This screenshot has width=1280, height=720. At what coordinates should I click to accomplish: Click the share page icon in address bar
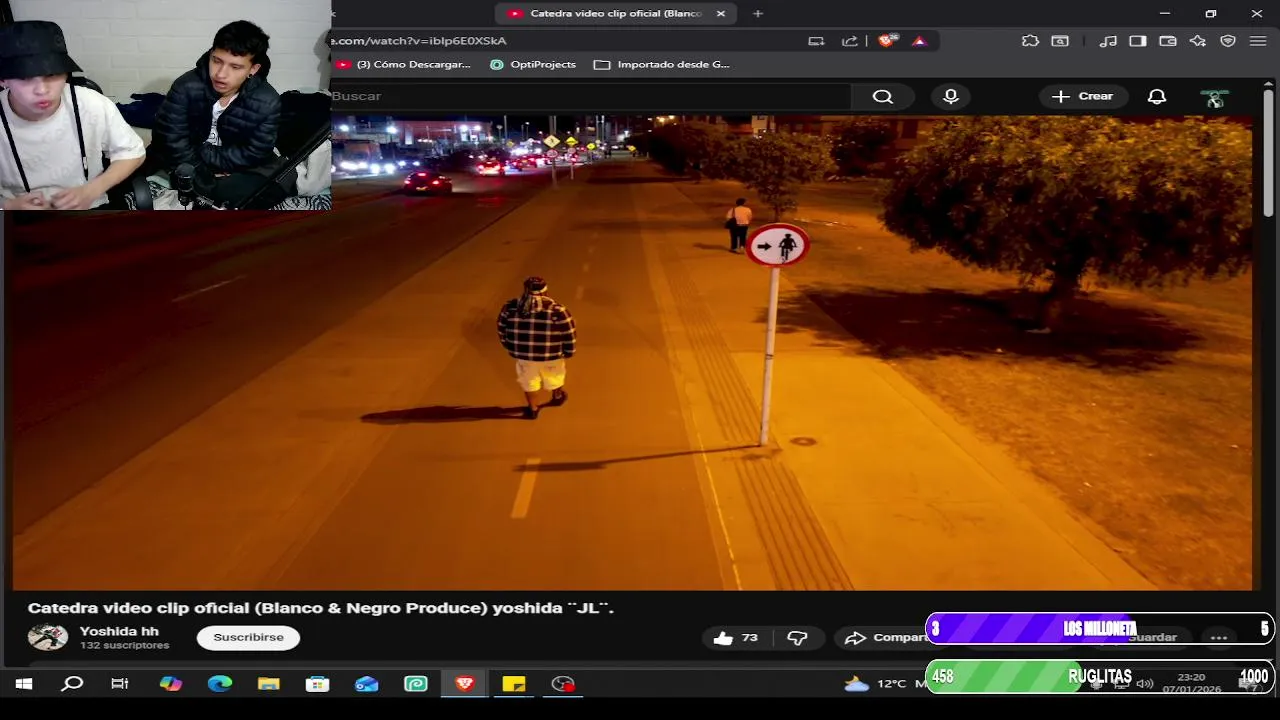pos(850,41)
